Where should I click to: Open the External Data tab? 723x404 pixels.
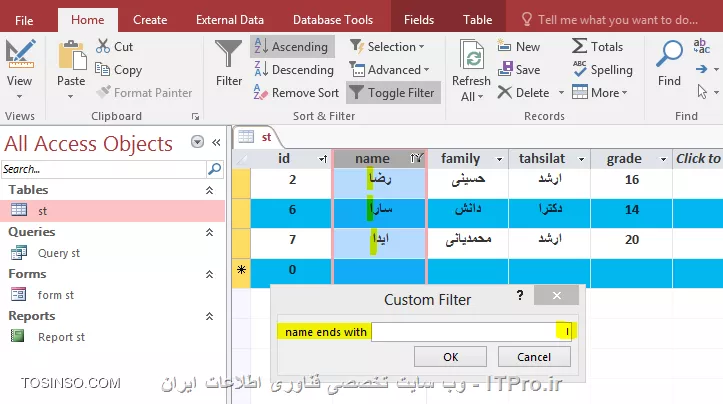[x=230, y=20]
